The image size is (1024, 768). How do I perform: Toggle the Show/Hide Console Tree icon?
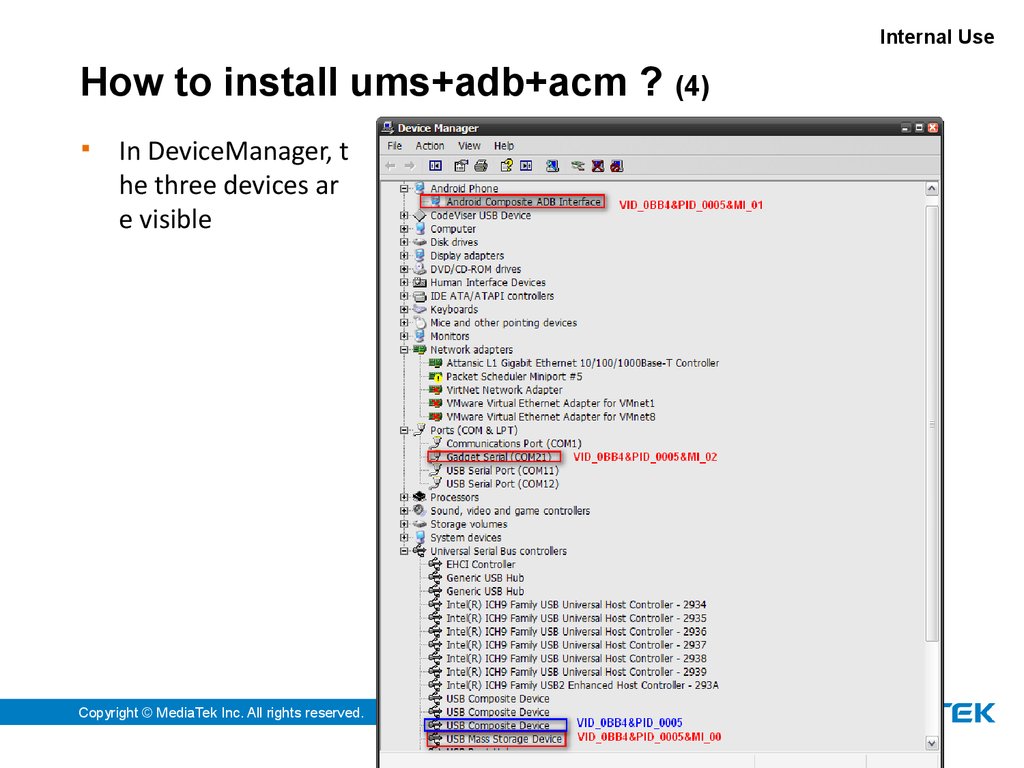(x=436, y=166)
